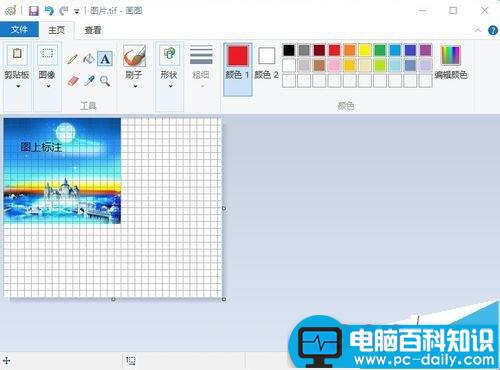Image resolution: width=500 pixels, height=370 pixels.
Task: Select the Pencil tool
Action: point(72,59)
